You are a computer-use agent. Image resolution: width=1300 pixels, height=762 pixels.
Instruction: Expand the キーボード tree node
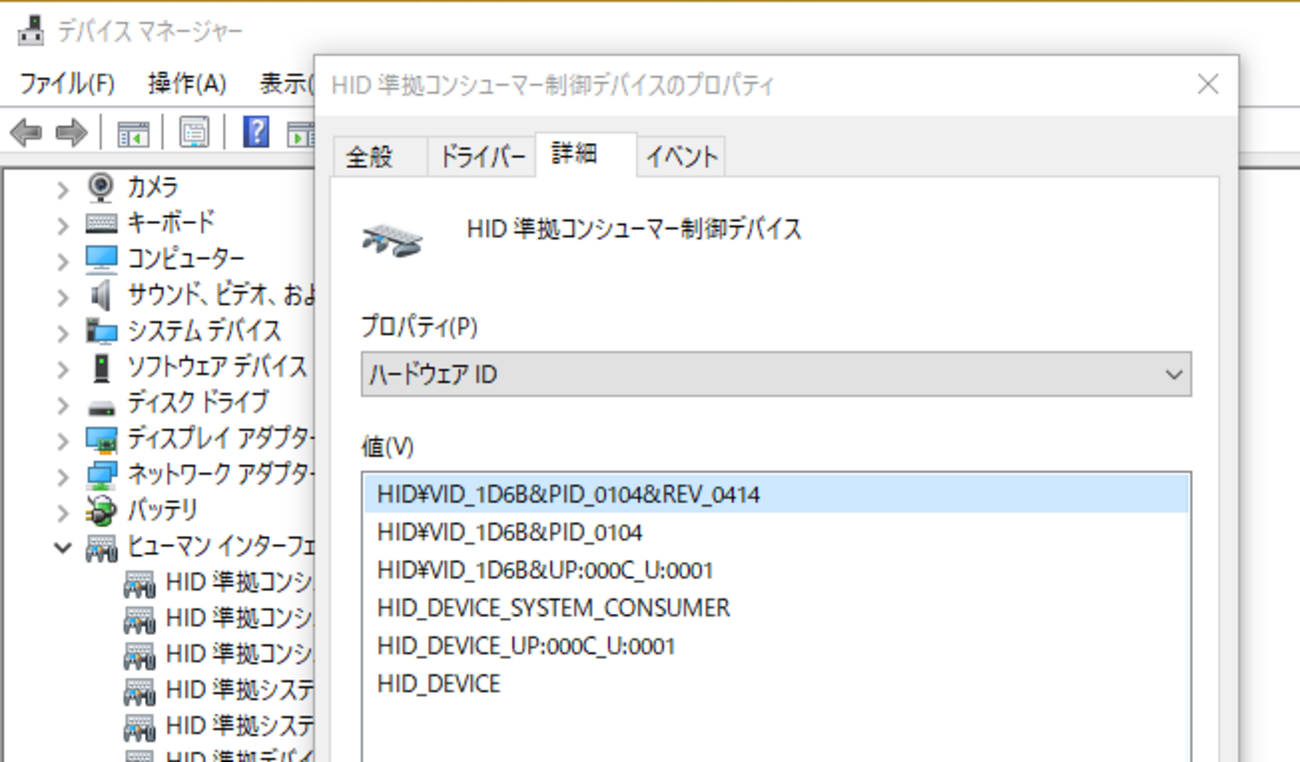(63, 224)
